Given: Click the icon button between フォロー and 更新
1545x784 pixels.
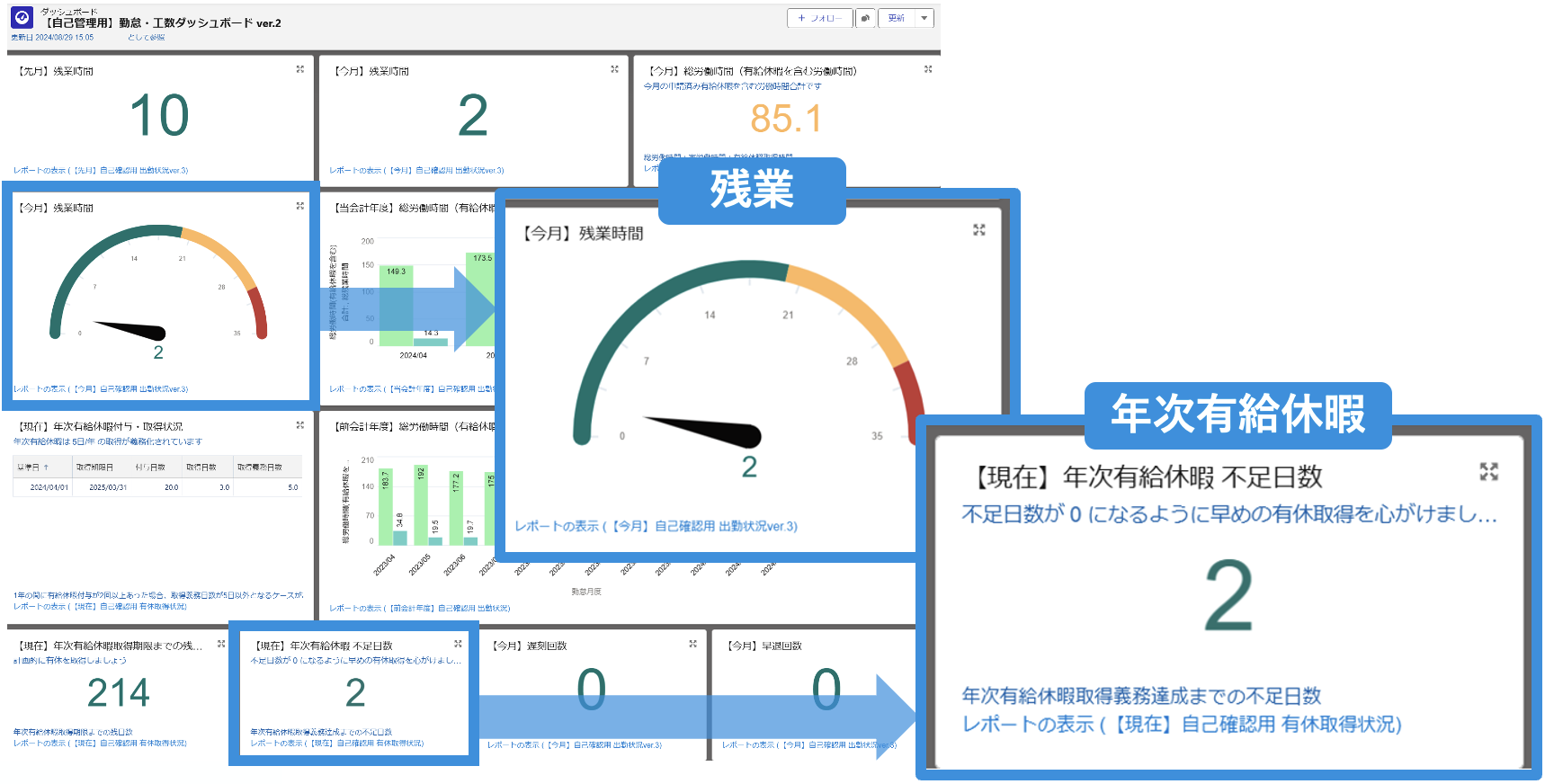Looking at the screenshot, I should tap(865, 18).
